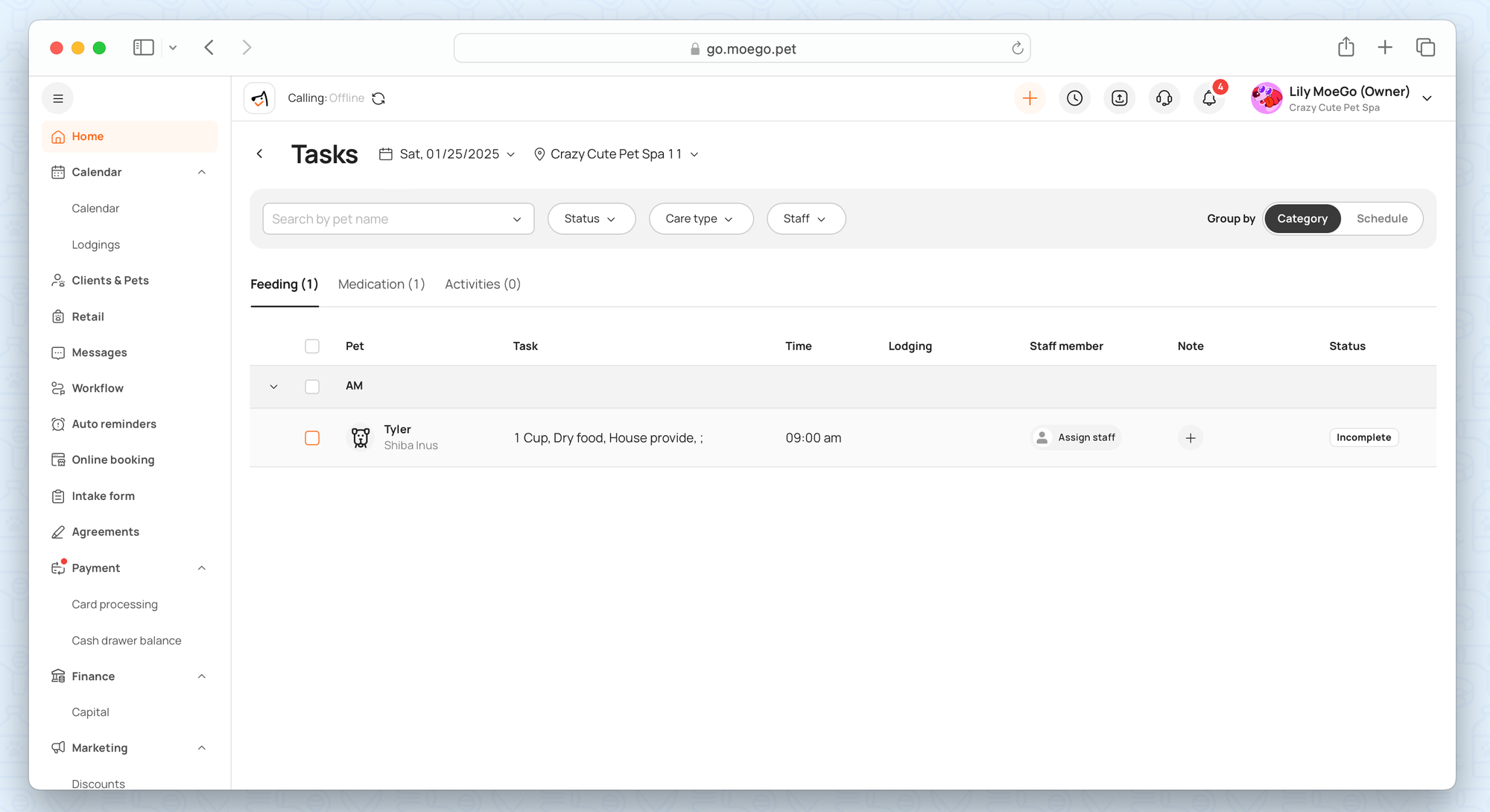
Task: Collapse the AM group row chevron
Action: pos(273,387)
